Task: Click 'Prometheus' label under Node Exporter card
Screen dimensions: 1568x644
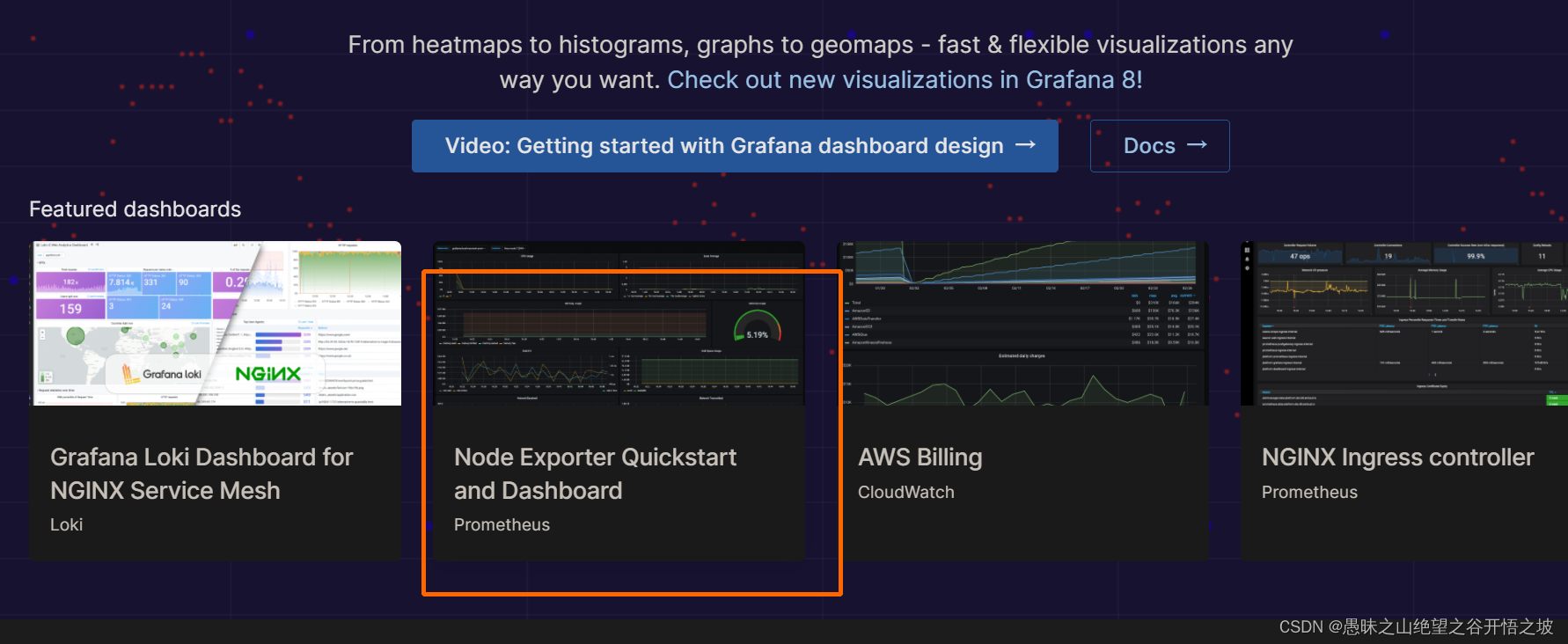Action: pyautogui.click(x=502, y=525)
